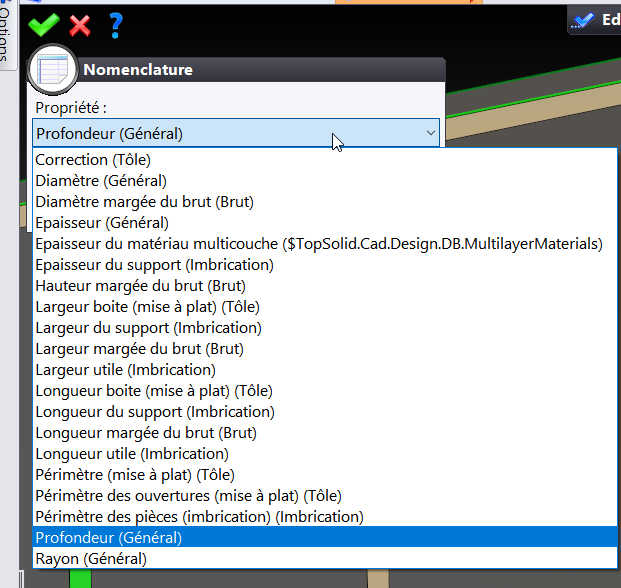Screen dimensions: 621x588
Task: Open the vertical Options side tab
Action: [5, 34]
